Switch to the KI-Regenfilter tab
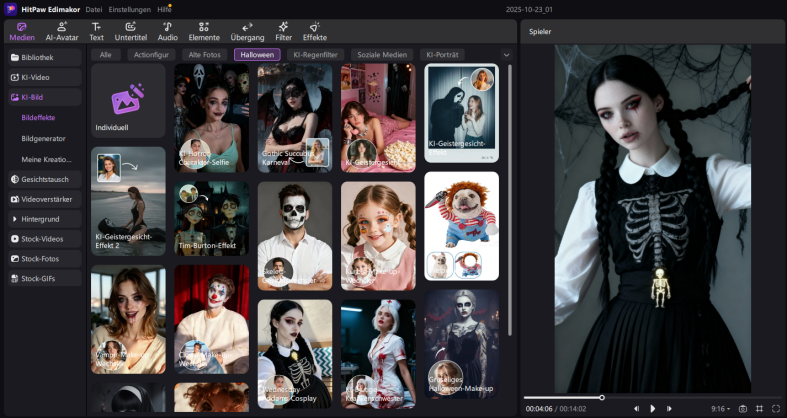The image size is (787, 418). coord(315,55)
